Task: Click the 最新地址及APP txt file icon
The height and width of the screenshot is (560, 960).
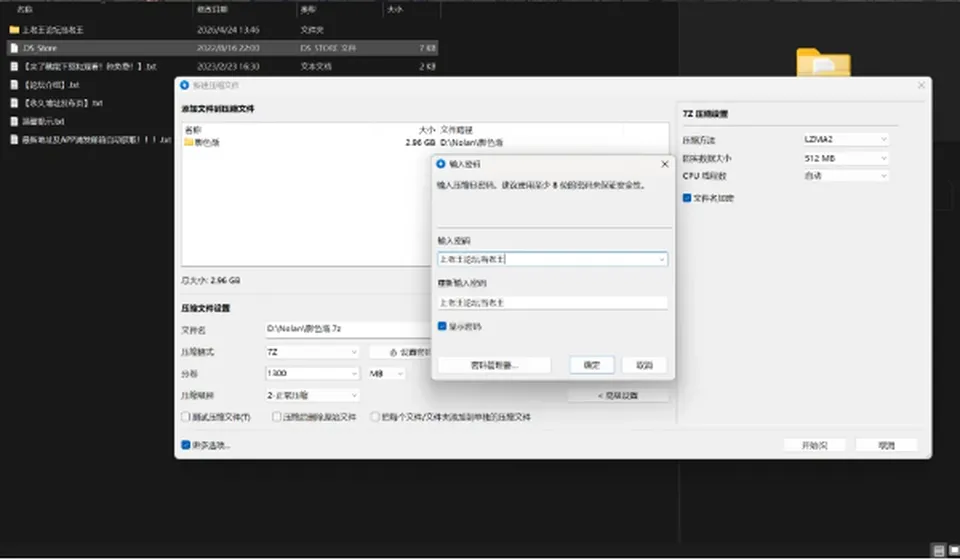Action: [x=14, y=140]
